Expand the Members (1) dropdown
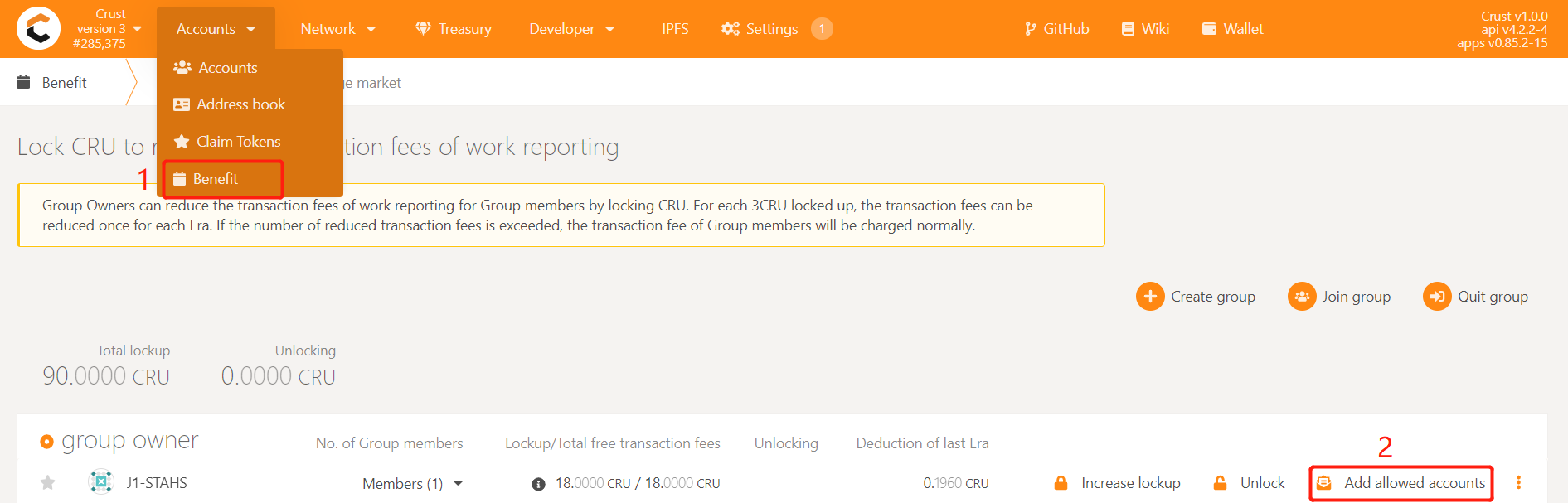The width and height of the screenshot is (1568, 503). coord(412,483)
